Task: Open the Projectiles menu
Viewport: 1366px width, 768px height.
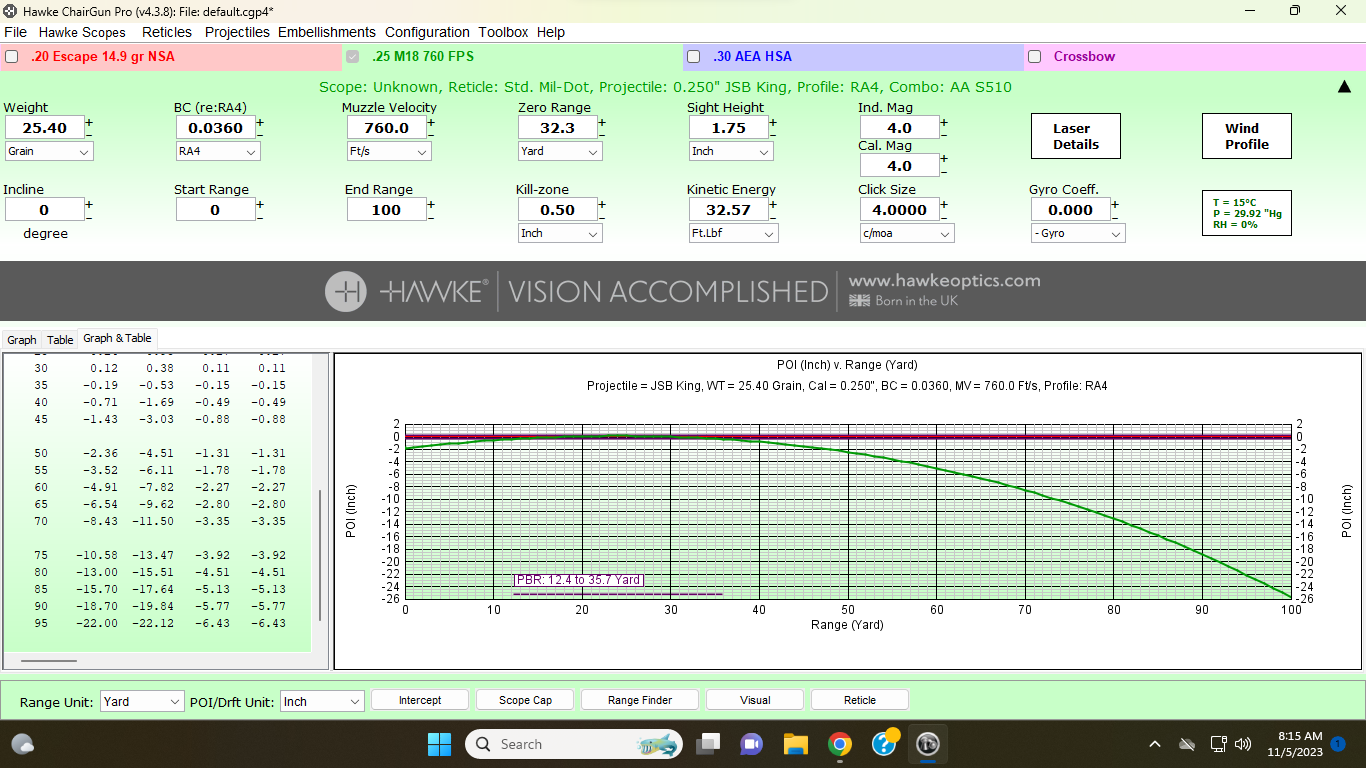Action: (x=237, y=32)
